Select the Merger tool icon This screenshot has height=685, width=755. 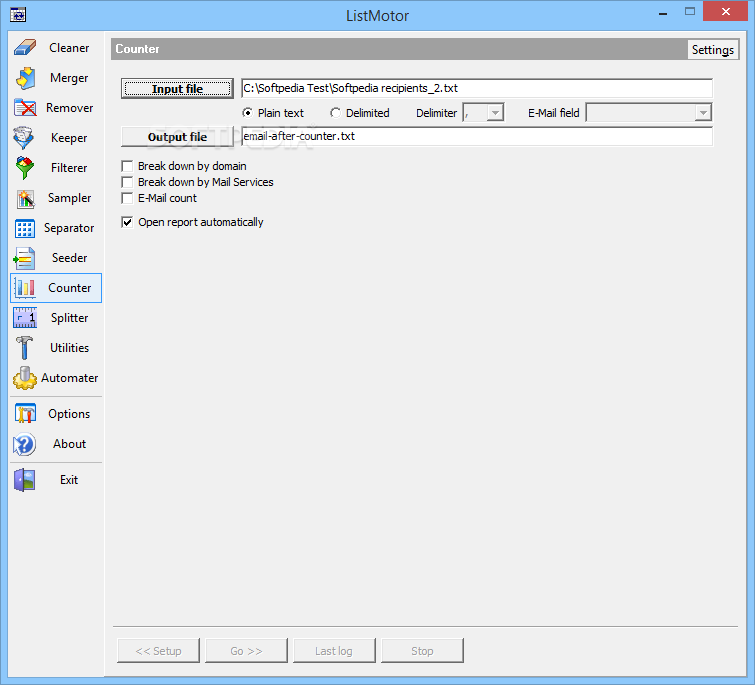pos(25,78)
